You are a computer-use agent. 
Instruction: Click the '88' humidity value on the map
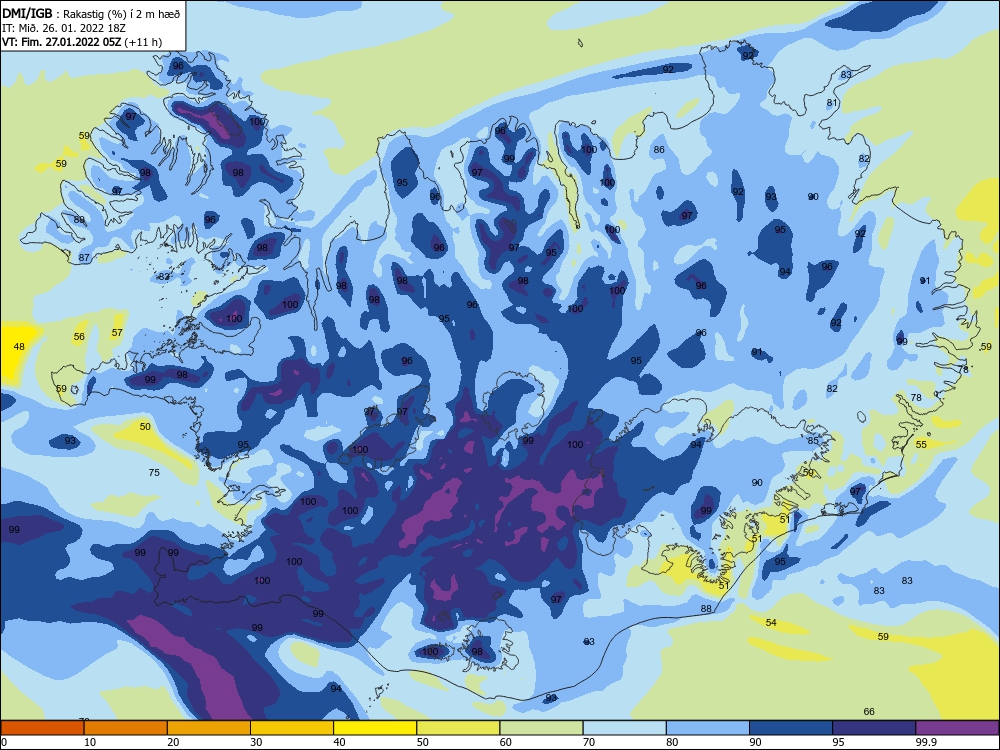[x=706, y=608]
